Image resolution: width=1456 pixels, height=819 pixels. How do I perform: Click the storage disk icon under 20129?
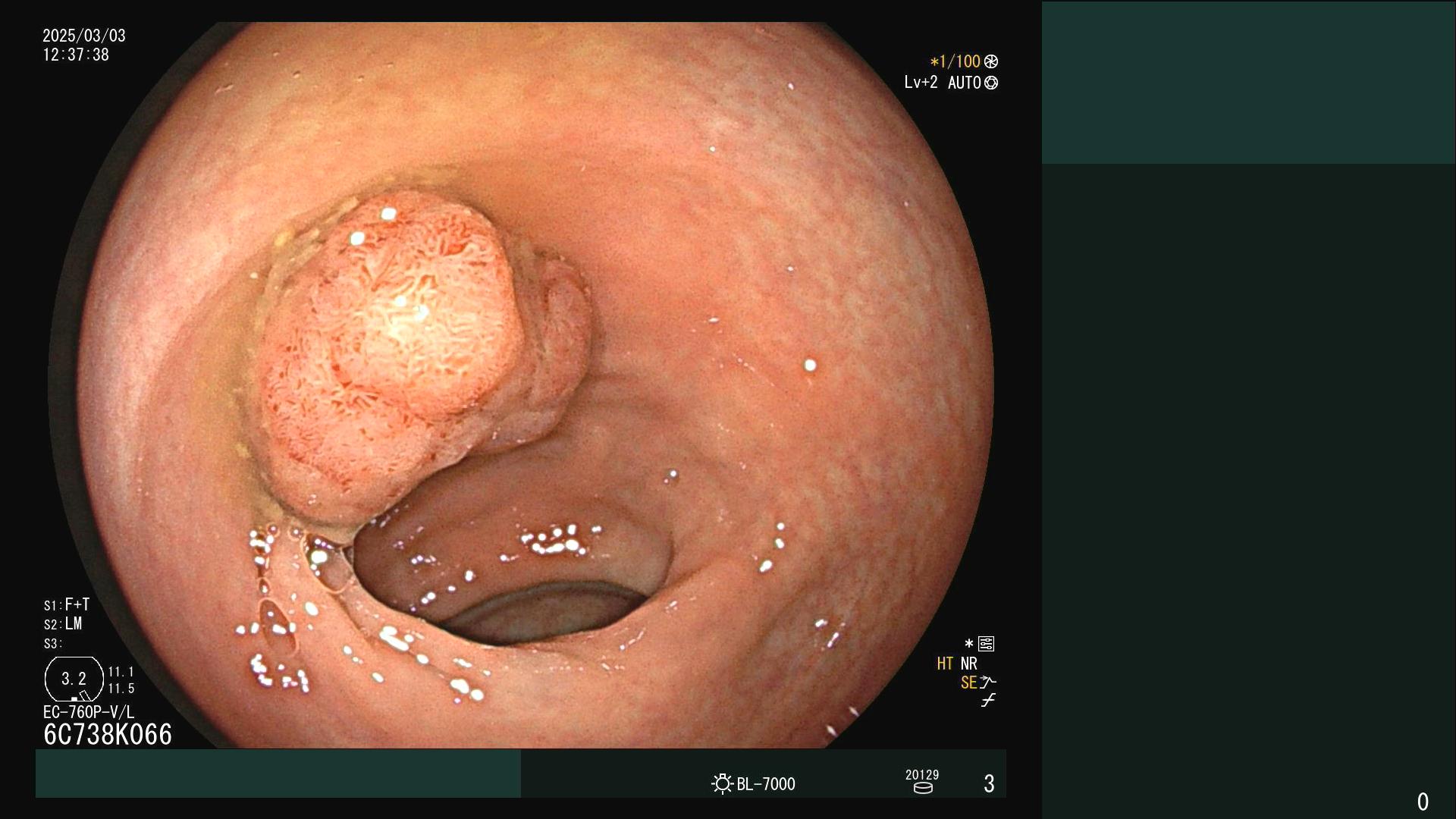[x=923, y=788]
